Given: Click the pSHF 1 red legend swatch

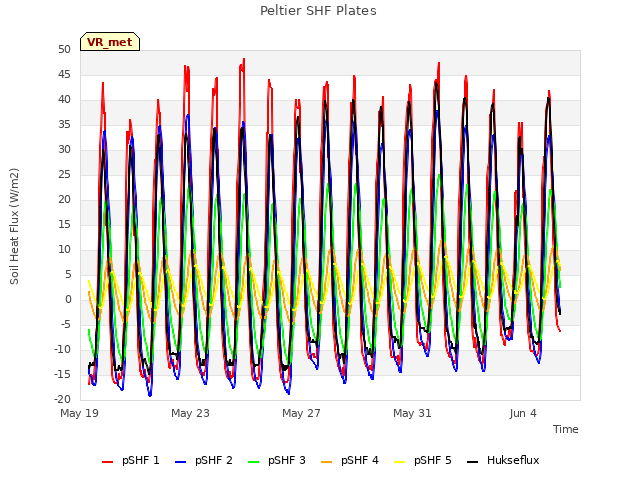Looking at the screenshot, I should (x=107, y=462).
